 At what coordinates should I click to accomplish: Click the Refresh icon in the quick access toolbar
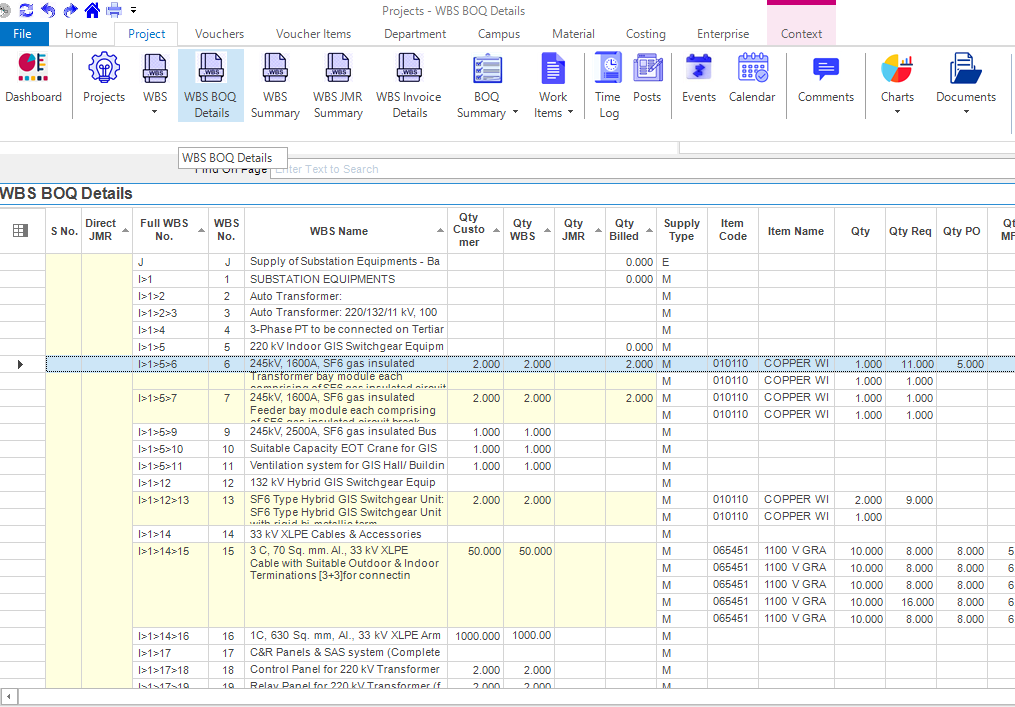pyautogui.click(x=27, y=10)
